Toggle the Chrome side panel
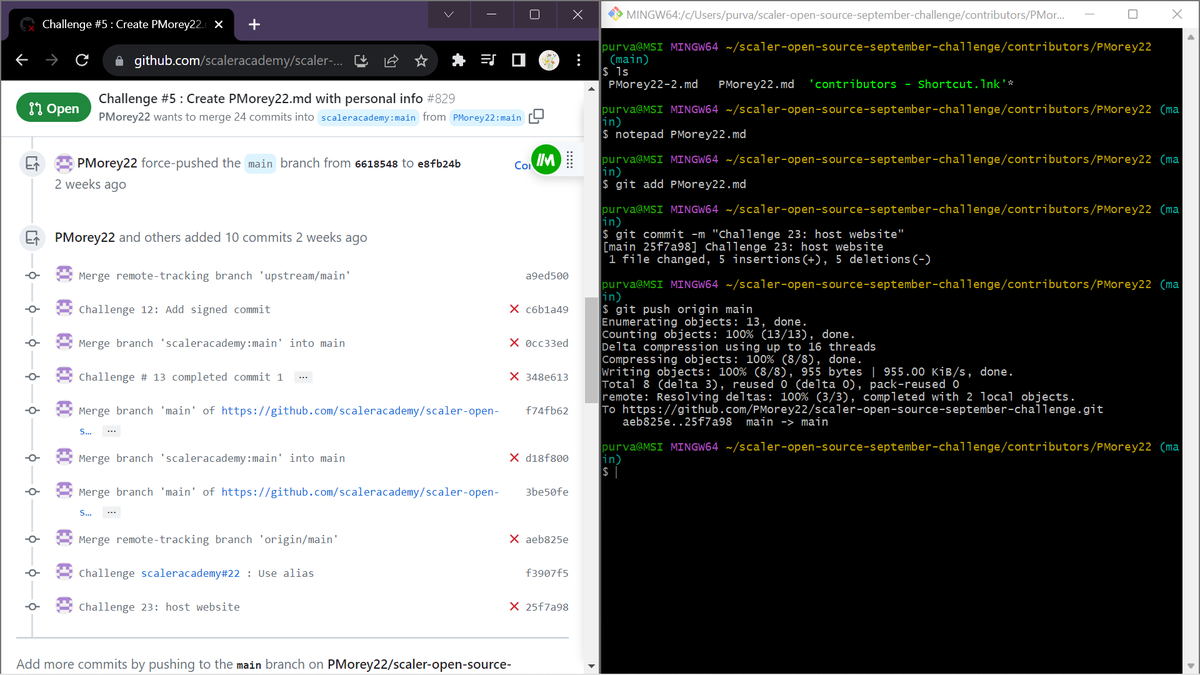Screen dimensions: 1200x675 [x=518, y=61]
